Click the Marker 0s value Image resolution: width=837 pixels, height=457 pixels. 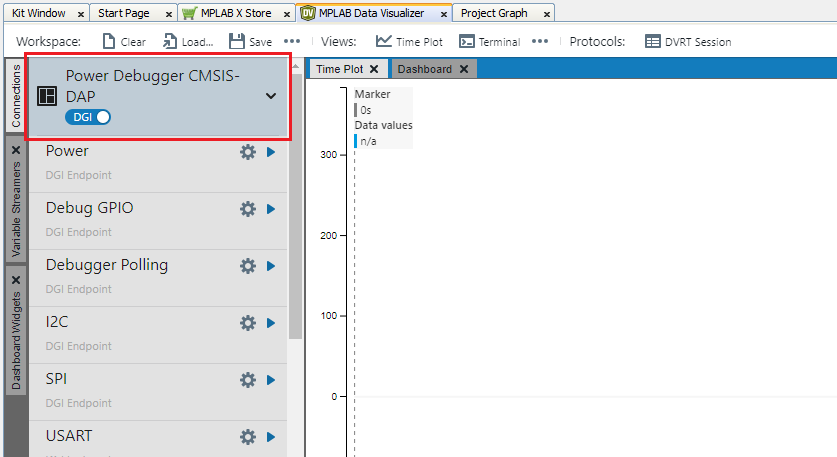[366, 110]
